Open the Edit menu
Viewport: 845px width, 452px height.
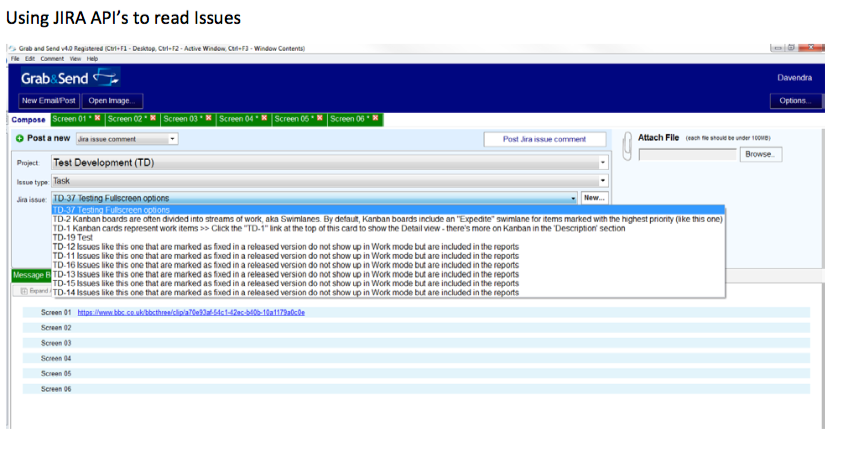(30, 59)
